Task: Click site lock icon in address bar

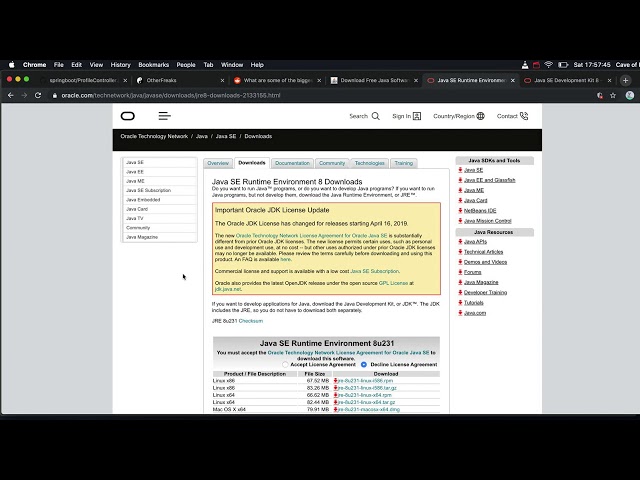Action: coord(55,96)
